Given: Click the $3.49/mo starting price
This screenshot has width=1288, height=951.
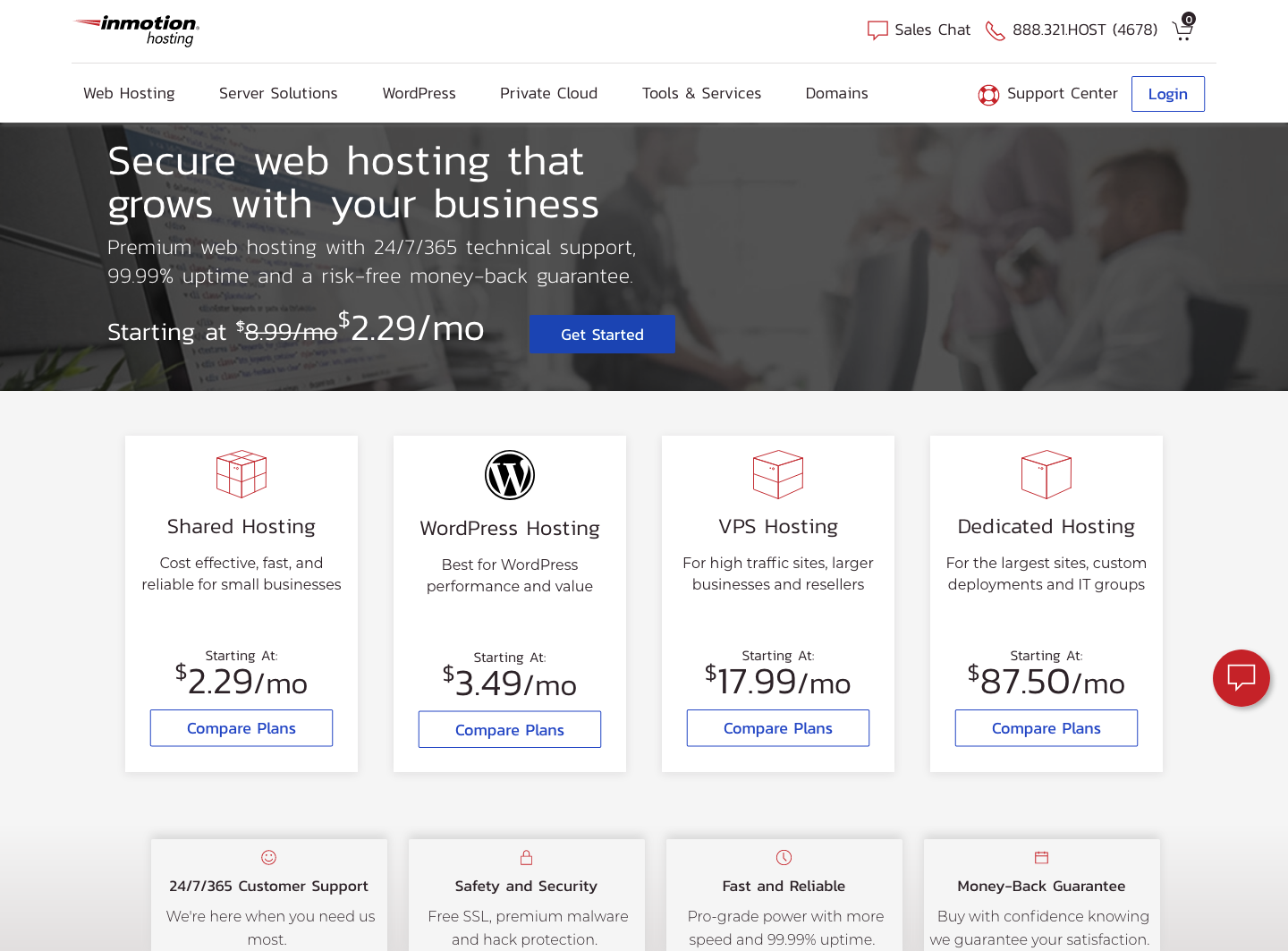Looking at the screenshot, I should pos(510,683).
